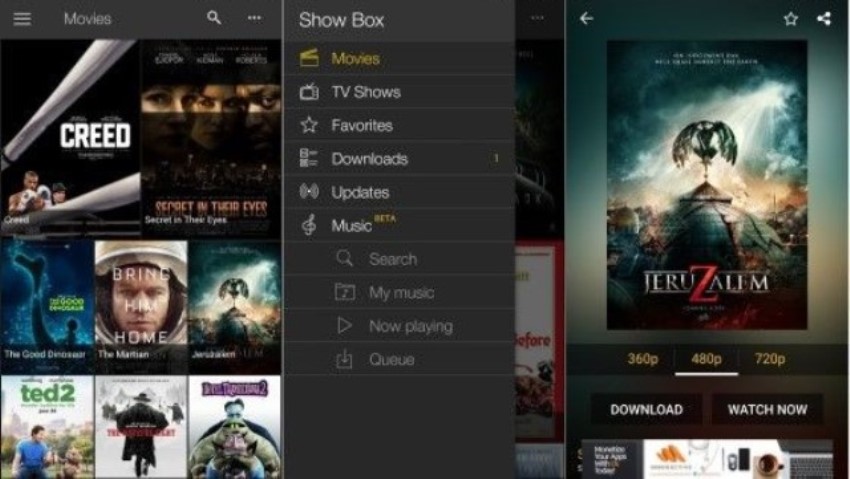Open Queue entry under Music
850x479 pixels.
coord(399,359)
